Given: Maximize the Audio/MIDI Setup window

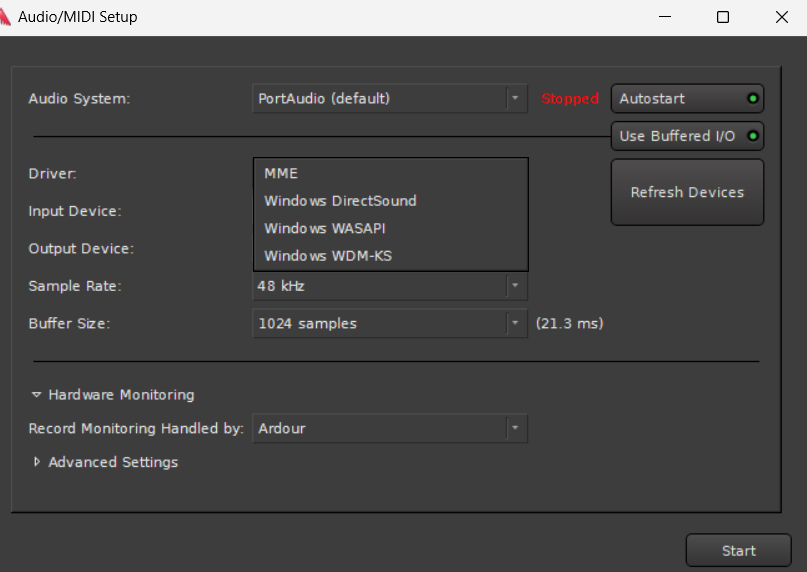Looking at the screenshot, I should tap(723, 17).
